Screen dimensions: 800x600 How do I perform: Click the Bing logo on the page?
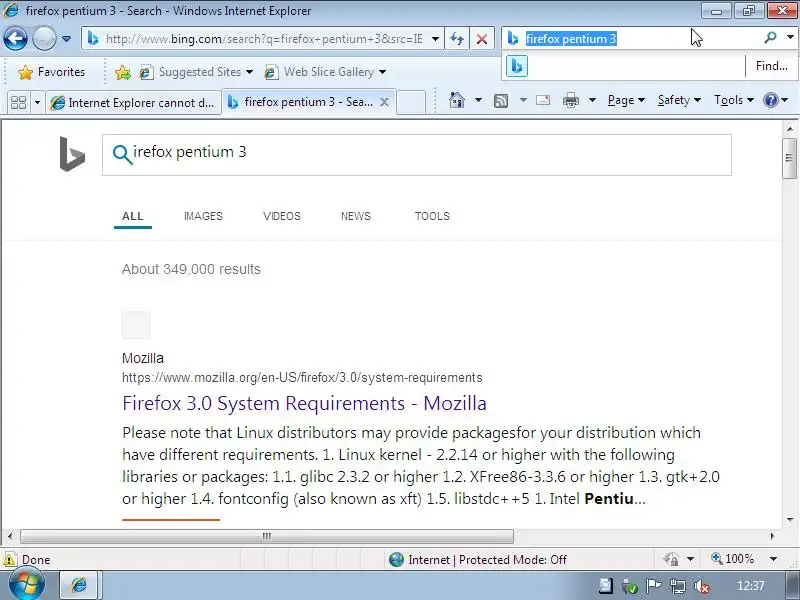coord(72,154)
